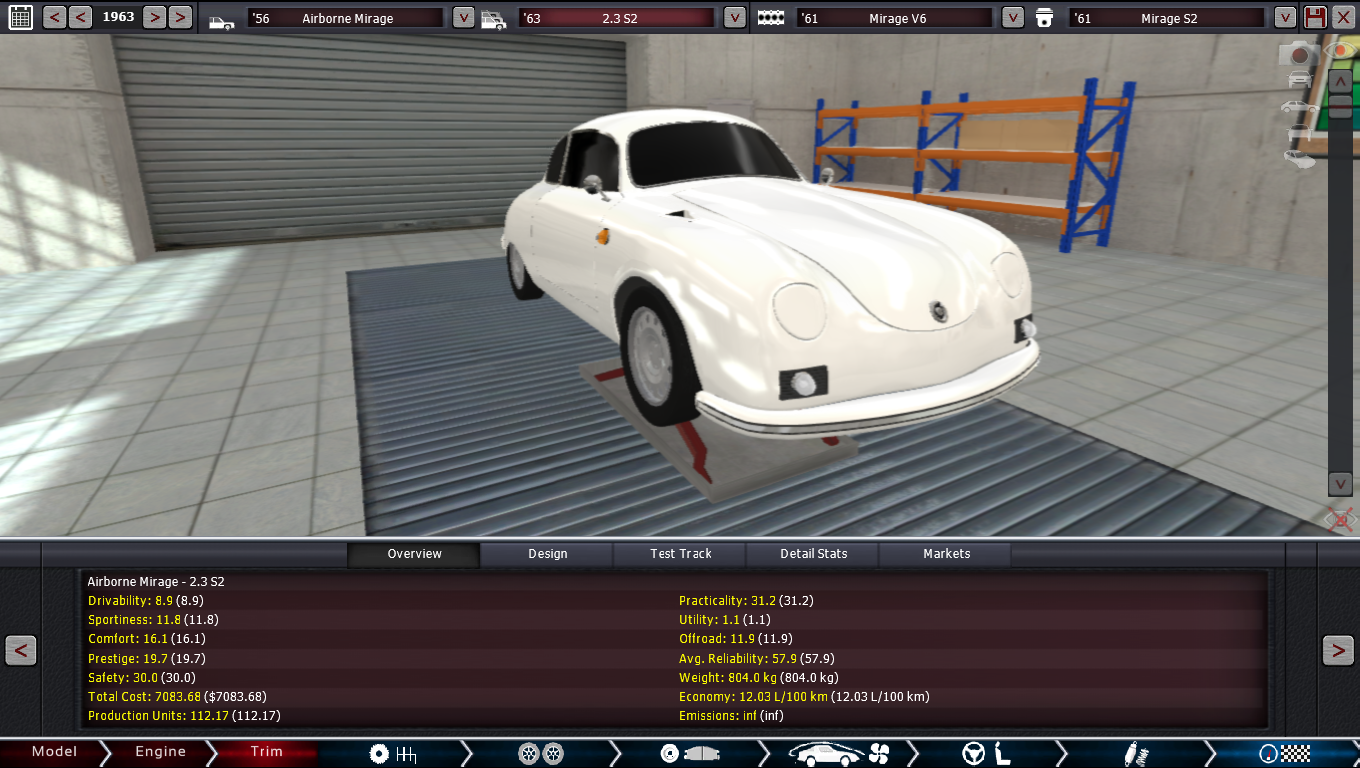Open the aerodynamics and cooling section

pos(838,753)
